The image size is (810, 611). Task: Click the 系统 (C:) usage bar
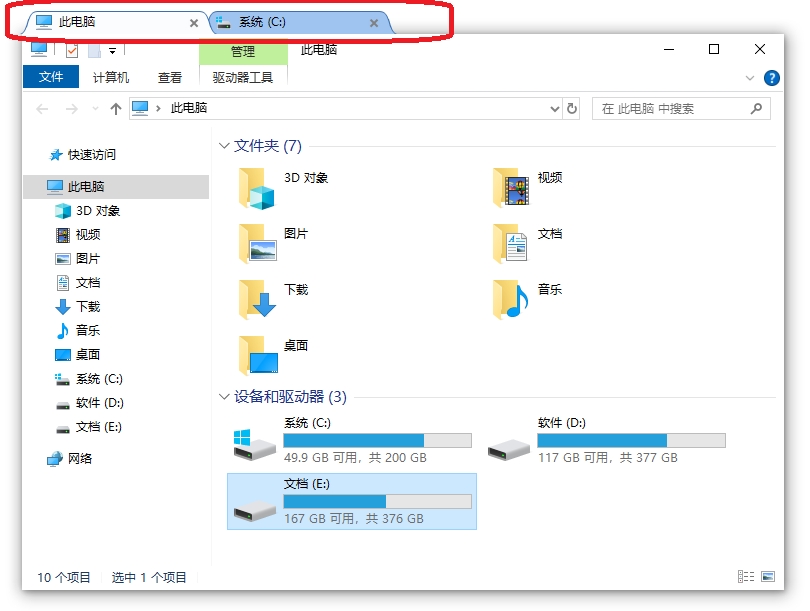[x=378, y=441]
